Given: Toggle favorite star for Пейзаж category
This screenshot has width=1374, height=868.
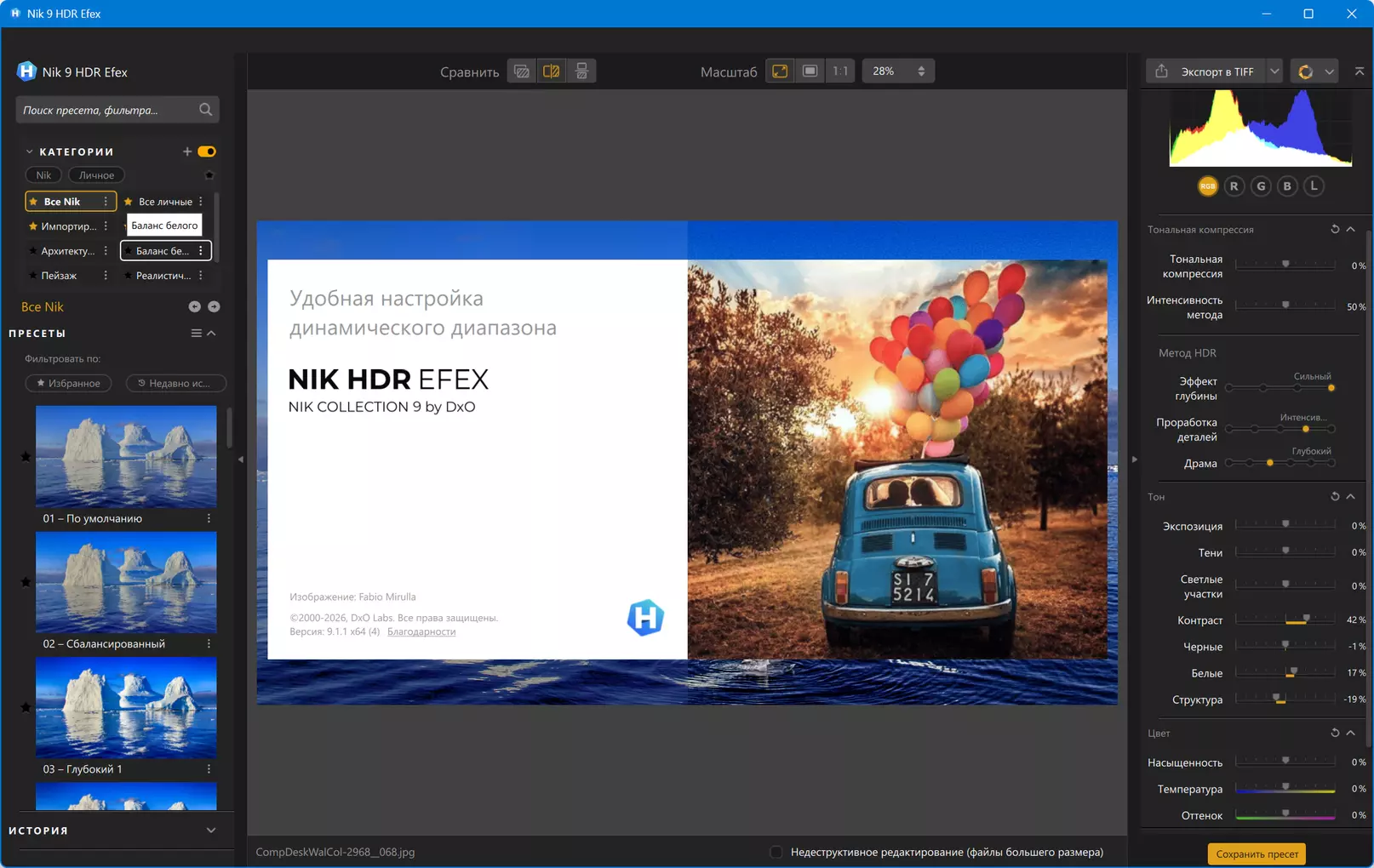Looking at the screenshot, I should 33,276.
